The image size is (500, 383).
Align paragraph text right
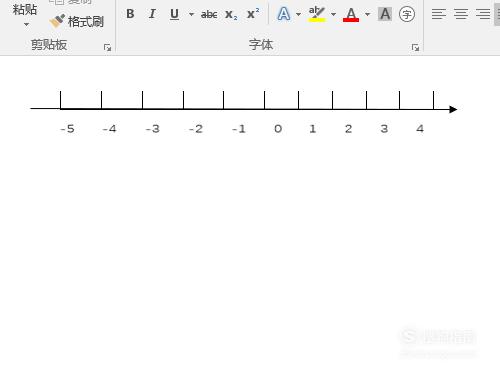pos(483,14)
